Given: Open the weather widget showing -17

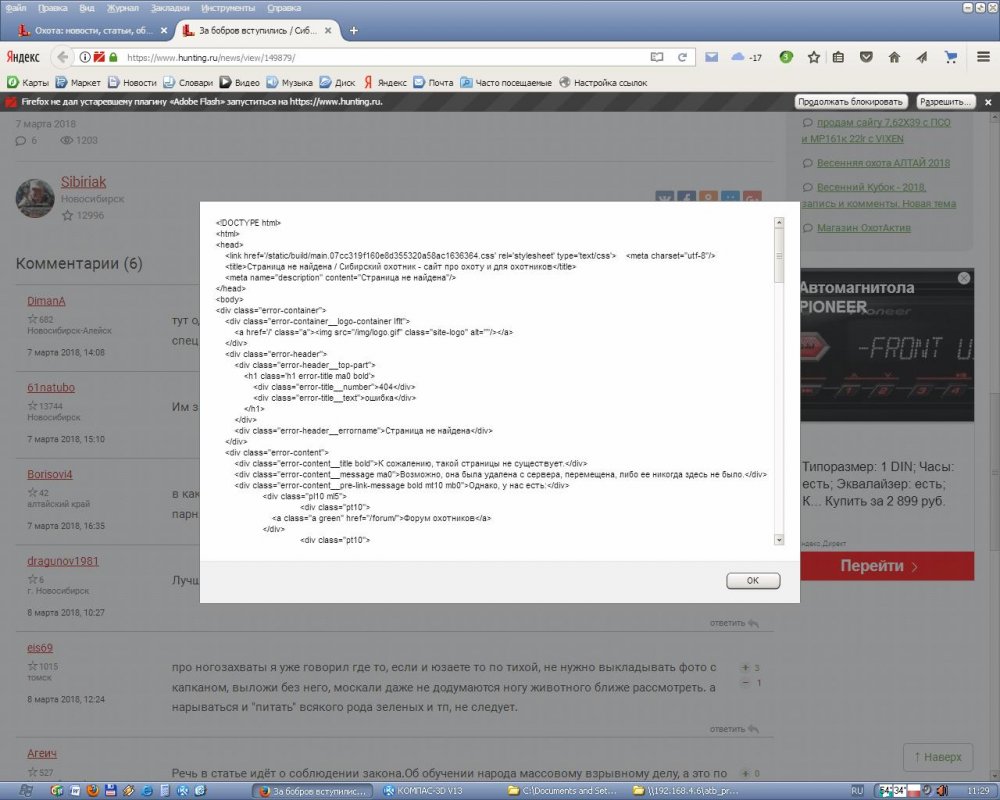Looking at the screenshot, I should (747, 57).
